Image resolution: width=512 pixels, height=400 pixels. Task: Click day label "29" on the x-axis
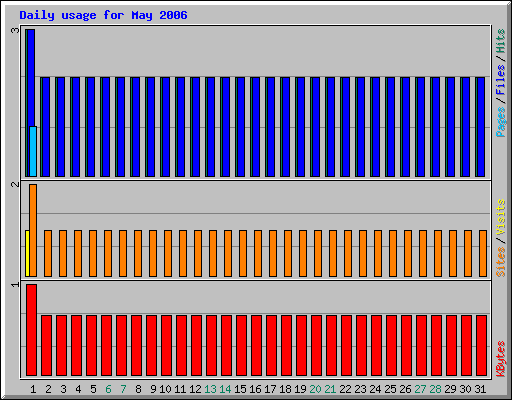click(450, 389)
